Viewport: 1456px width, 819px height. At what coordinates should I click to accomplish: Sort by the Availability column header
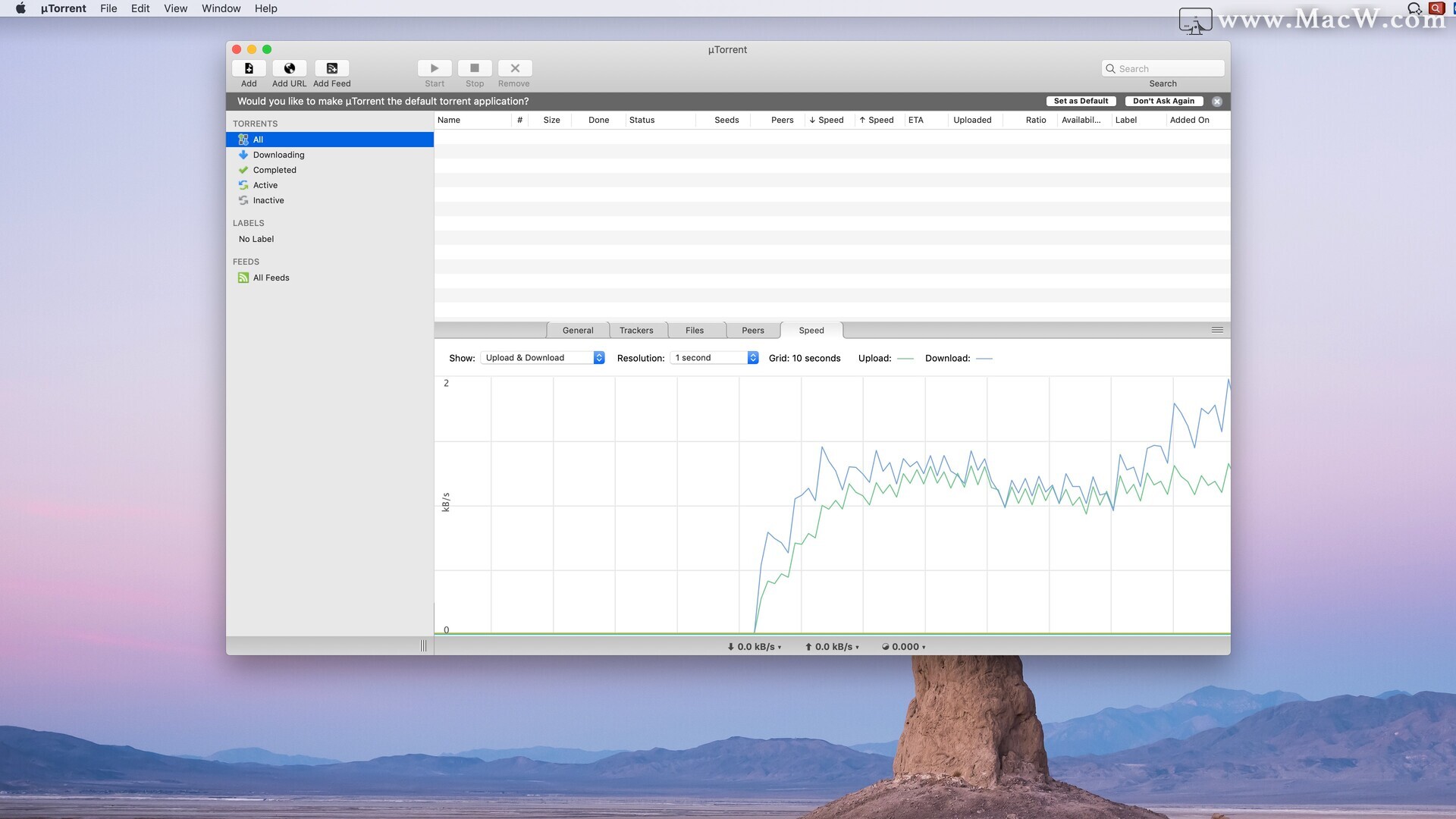pyautogui.click(x=1084, y=120)
